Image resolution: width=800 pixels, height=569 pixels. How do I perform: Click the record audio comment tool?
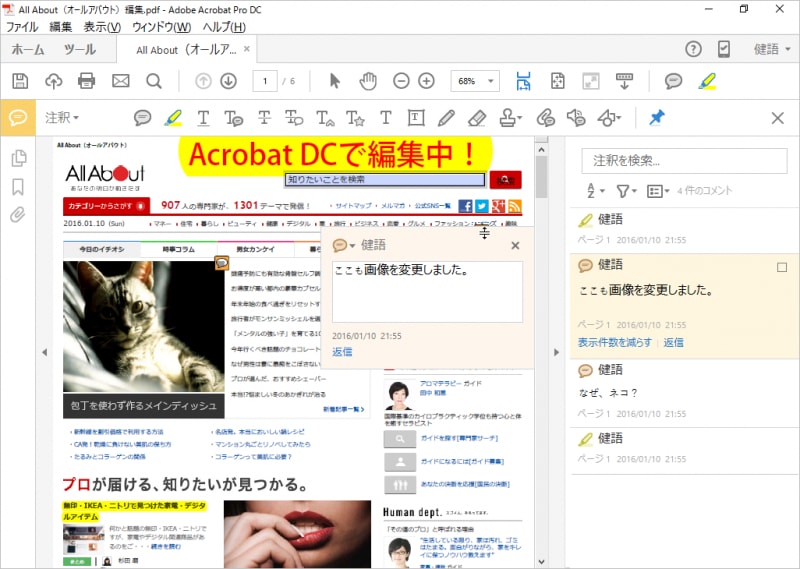(576, 118)
